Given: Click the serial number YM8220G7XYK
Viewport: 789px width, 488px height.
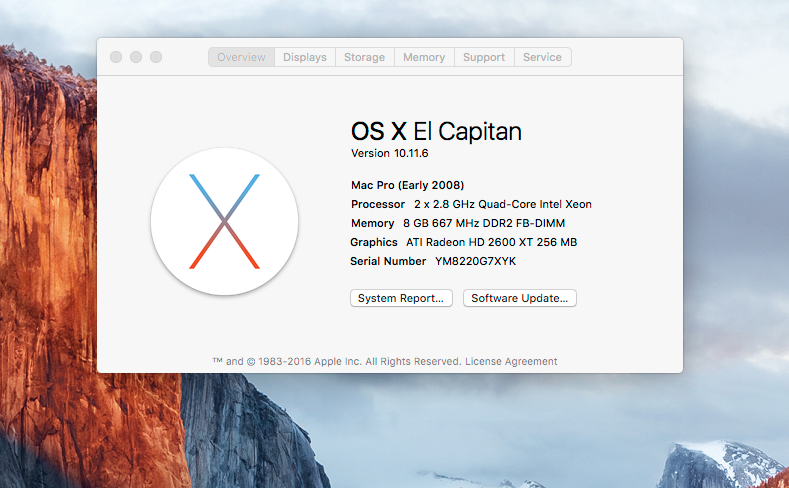Looking at the screenshot, I should click(x=475, y=261).
